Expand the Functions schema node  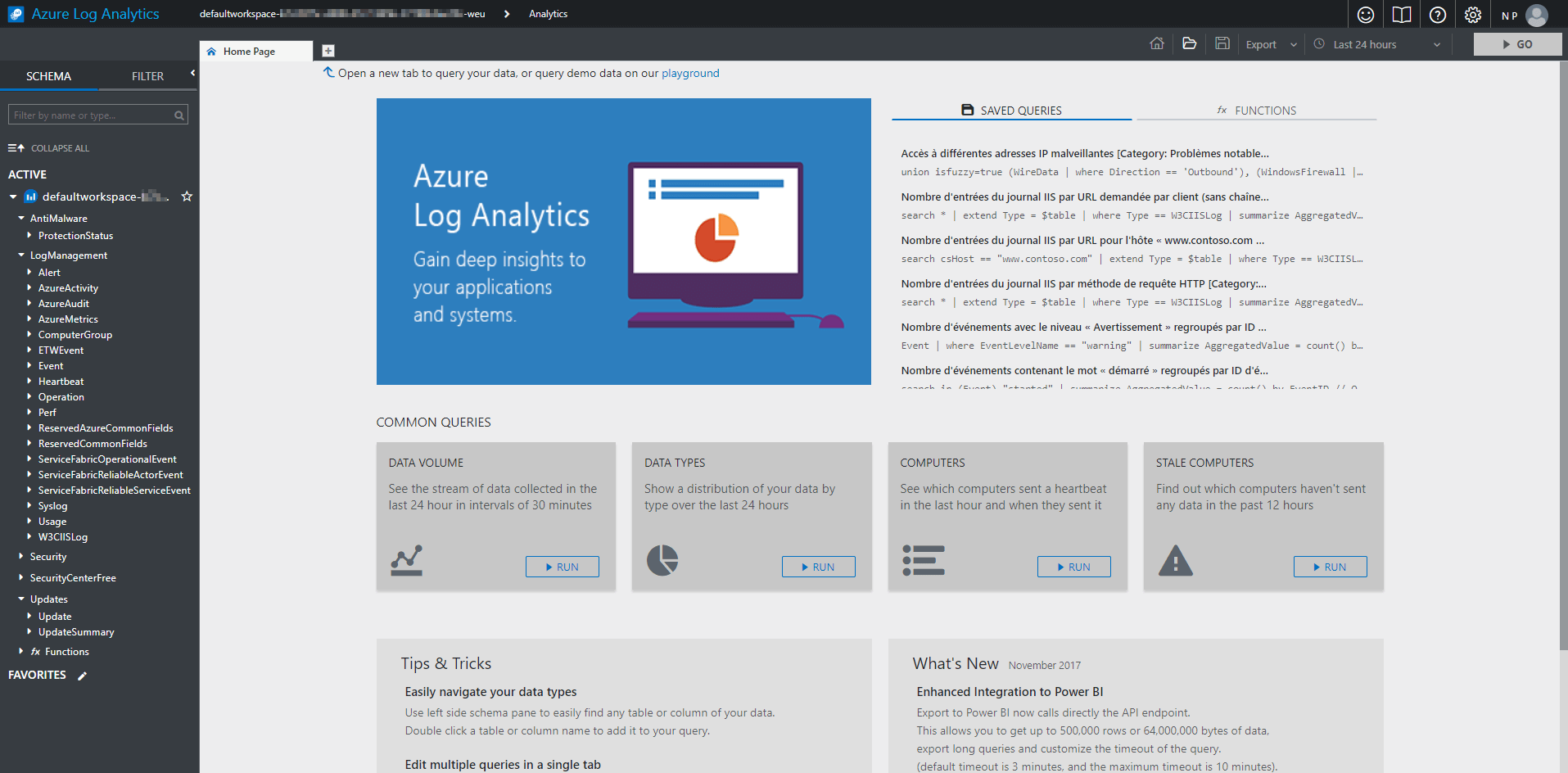point(21,651)
